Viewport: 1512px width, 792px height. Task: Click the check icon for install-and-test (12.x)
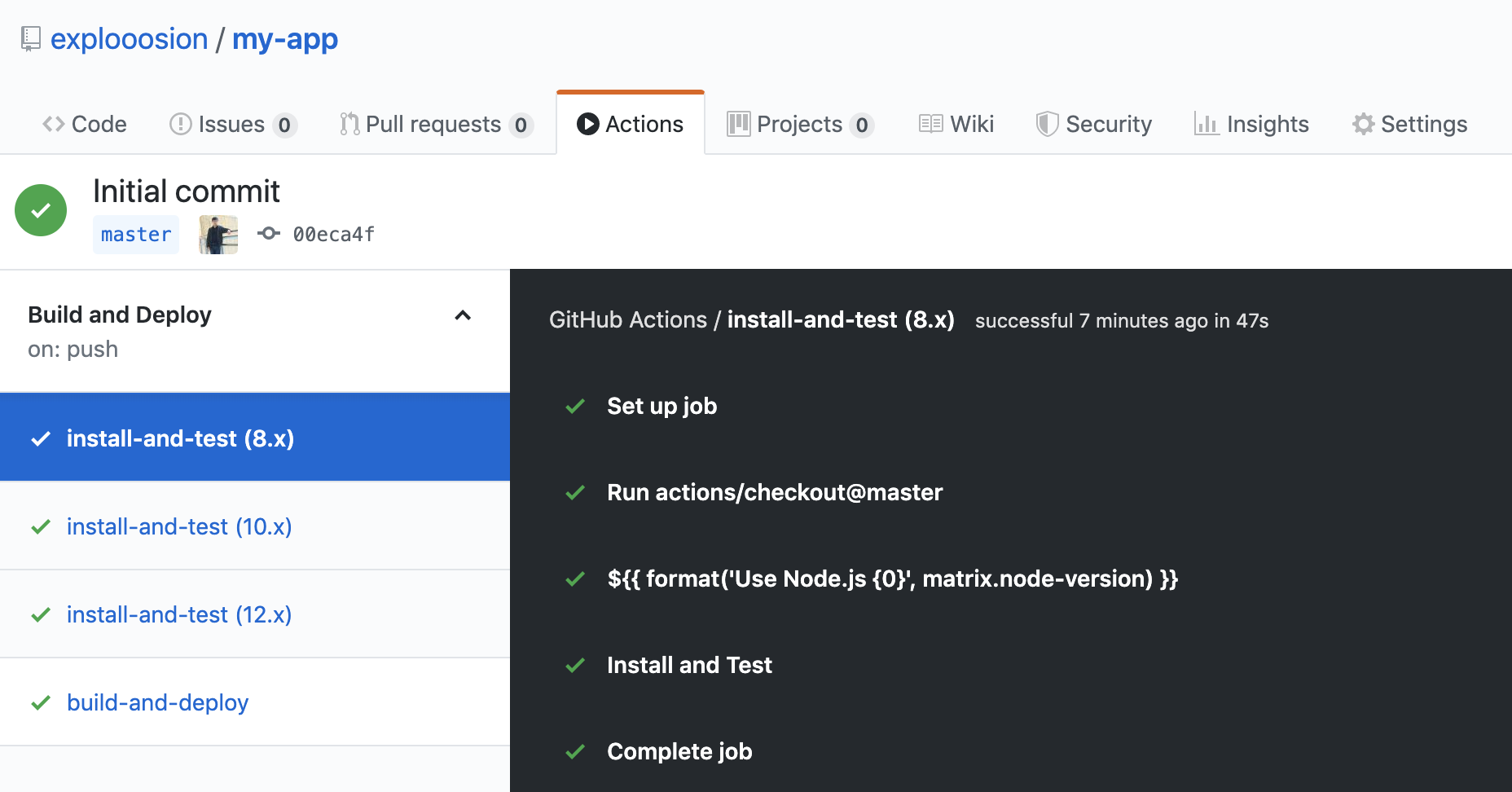click(41, 615)
